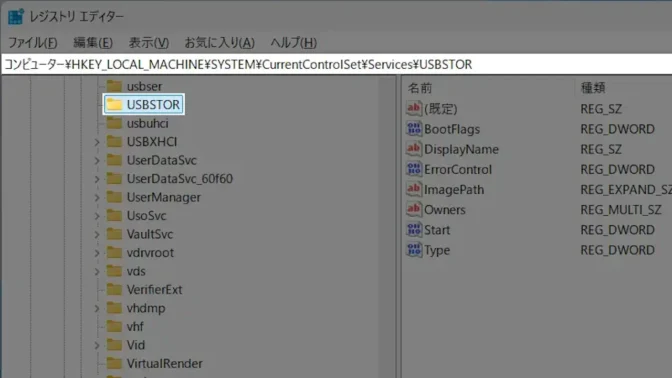
Task: Select the VaultSvc folder icon
Action: point(114,234)
